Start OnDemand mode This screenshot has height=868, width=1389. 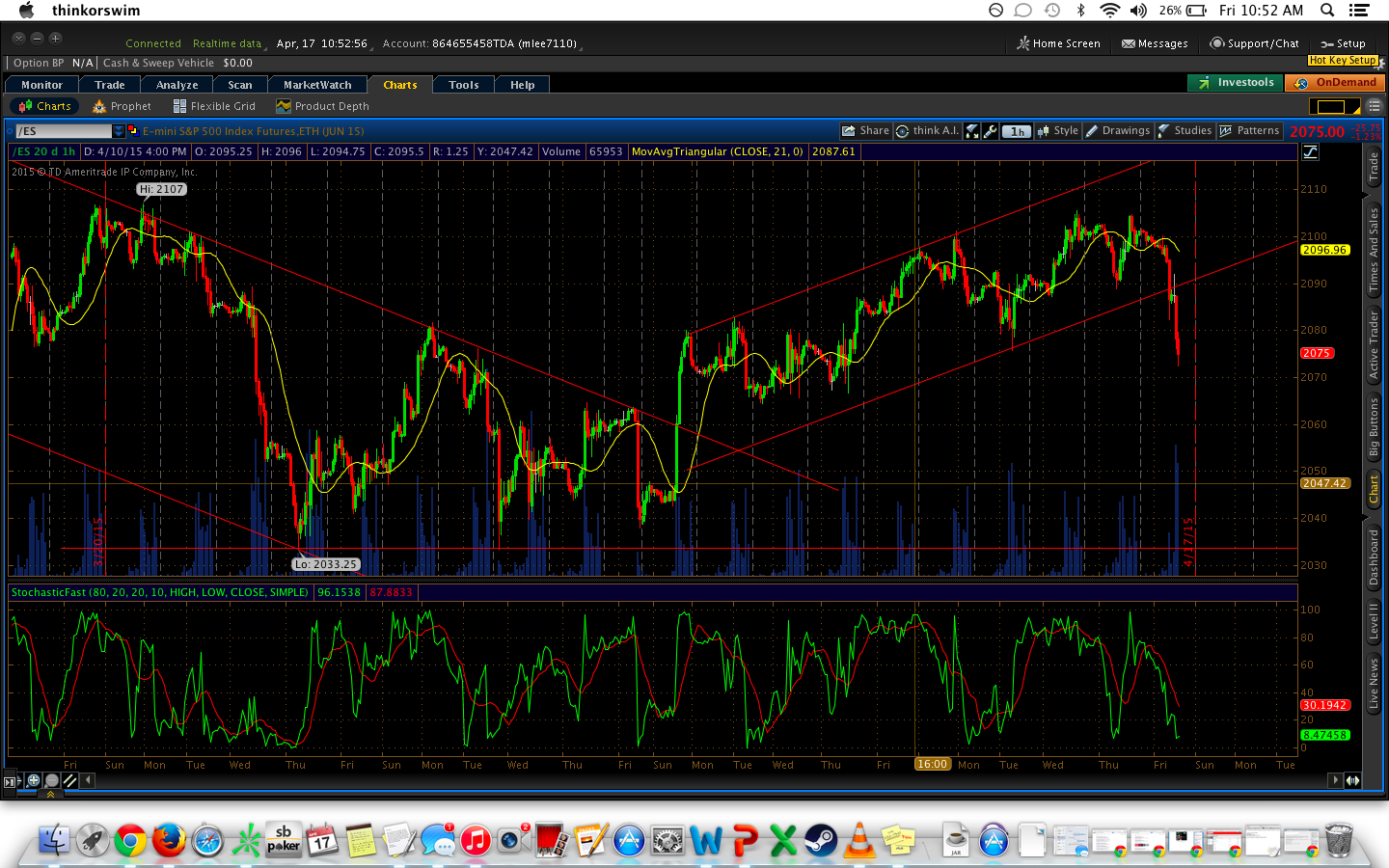(1336, 83)
